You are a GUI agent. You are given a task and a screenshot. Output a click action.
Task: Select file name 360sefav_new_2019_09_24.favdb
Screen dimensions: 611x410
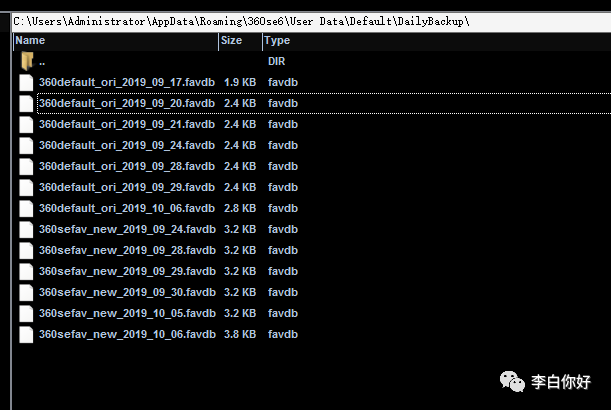[x=127, y=230]
